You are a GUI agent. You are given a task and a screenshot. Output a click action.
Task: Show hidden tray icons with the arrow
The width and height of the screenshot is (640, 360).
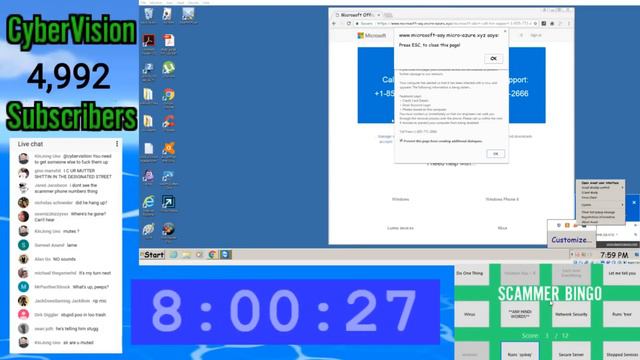tap(572, 255)
